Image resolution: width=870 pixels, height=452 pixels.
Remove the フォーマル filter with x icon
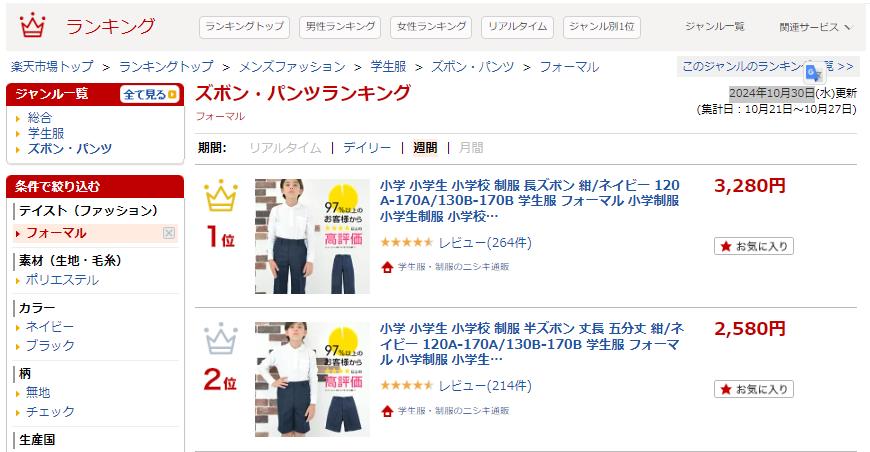169,233
